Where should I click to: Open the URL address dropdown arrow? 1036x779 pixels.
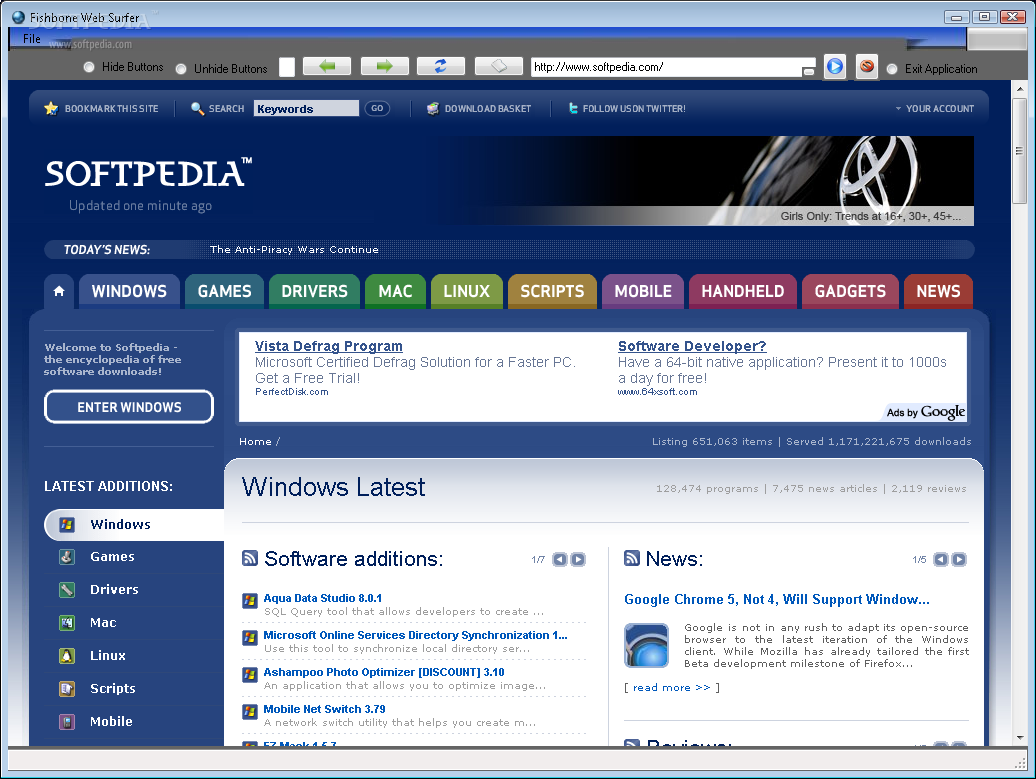(x=809, y=71)
